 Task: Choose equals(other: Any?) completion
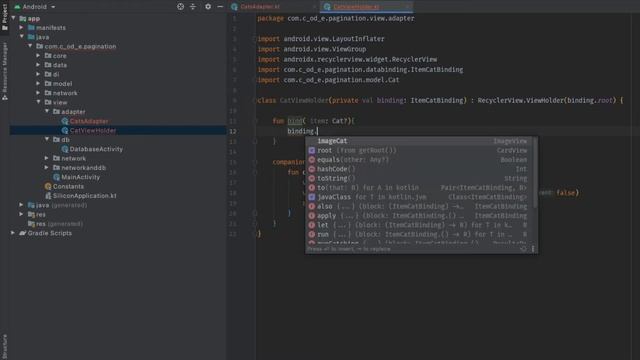[x=420, y=160]
